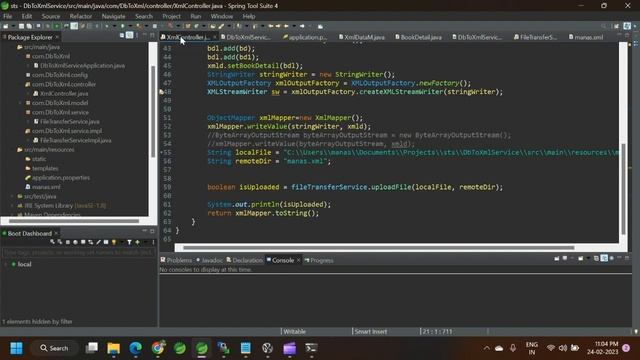Open Package Explorer view menu (three dots)

pos(137,36)
